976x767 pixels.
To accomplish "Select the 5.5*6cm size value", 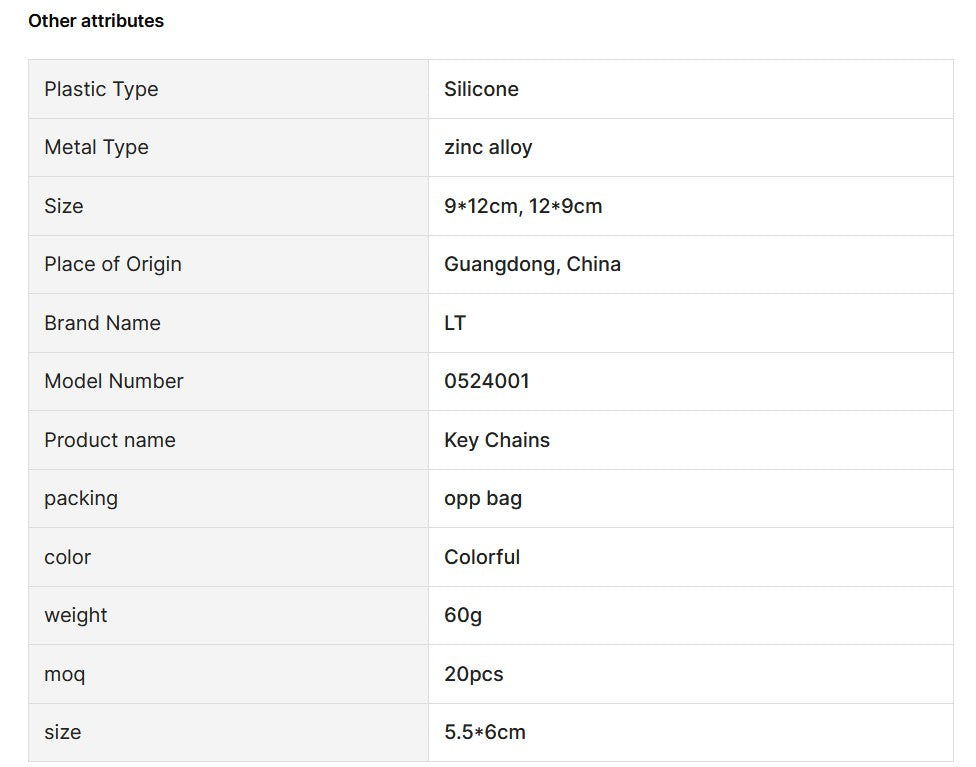I will click(485, 732).
